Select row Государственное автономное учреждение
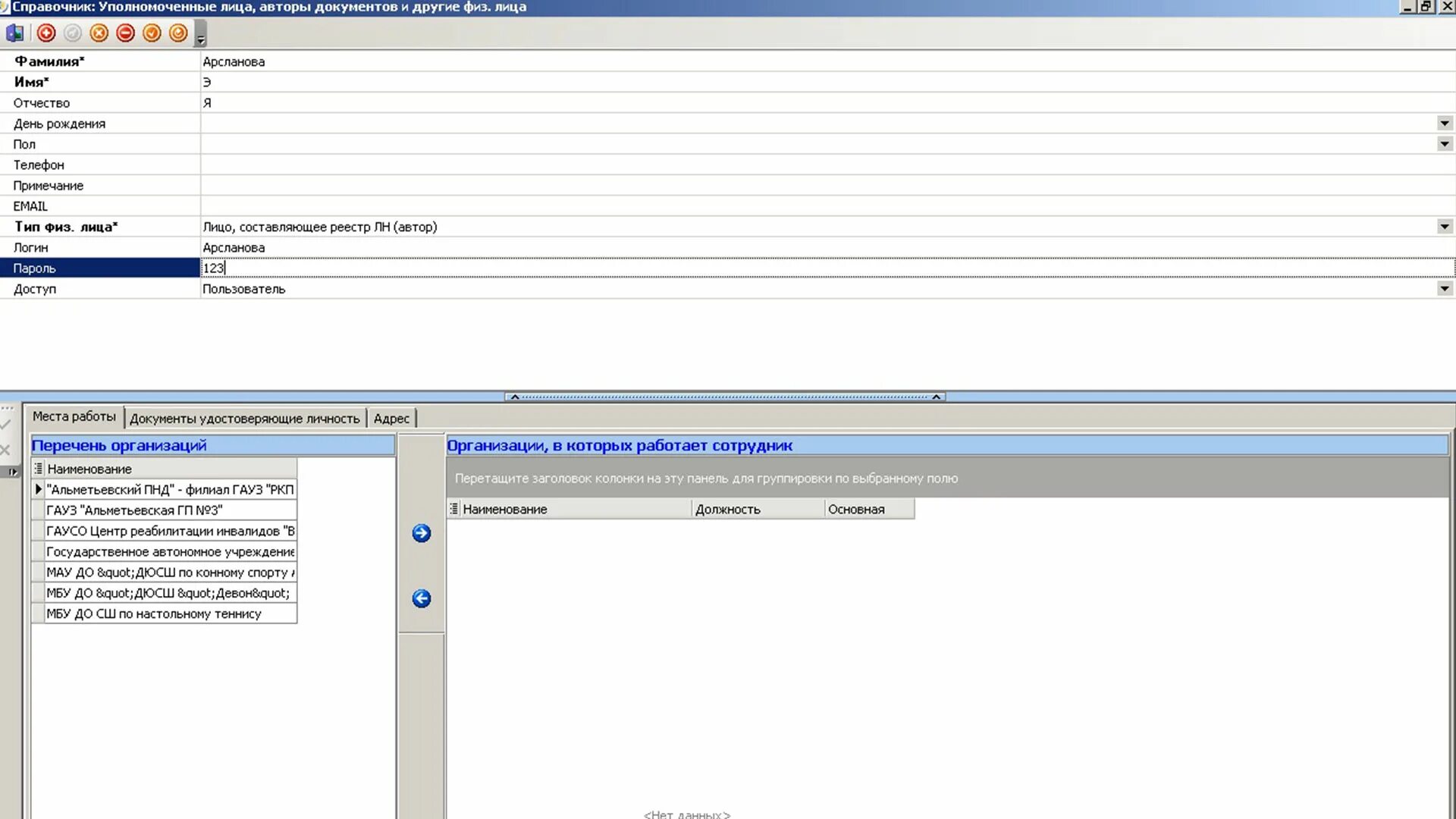 pyautogui.click(x=170, y=552)
